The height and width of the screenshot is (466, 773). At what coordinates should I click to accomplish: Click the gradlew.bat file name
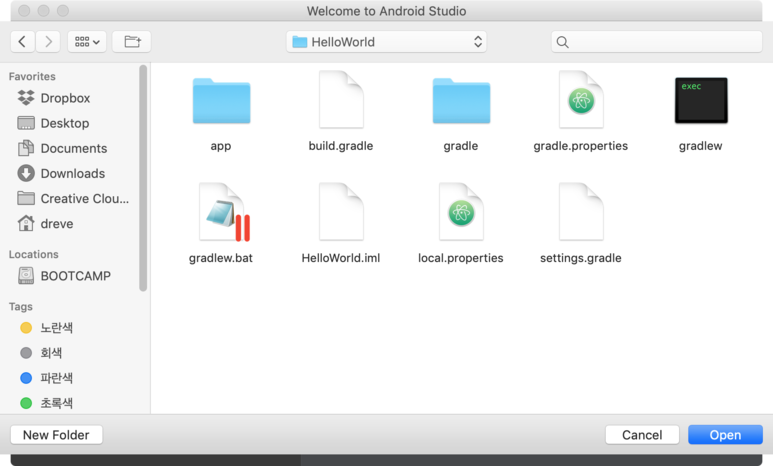221,258
